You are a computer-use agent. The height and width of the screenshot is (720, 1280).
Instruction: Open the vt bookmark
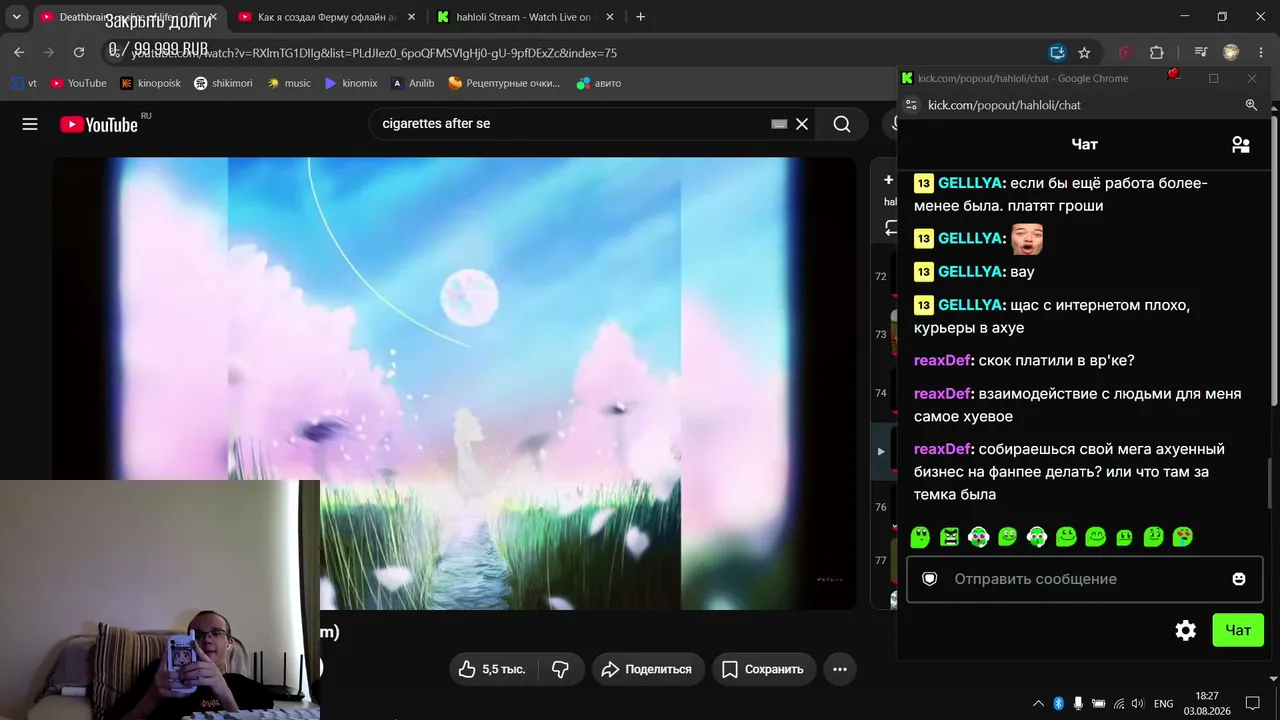pyautogui.click(x=24, y=83)
